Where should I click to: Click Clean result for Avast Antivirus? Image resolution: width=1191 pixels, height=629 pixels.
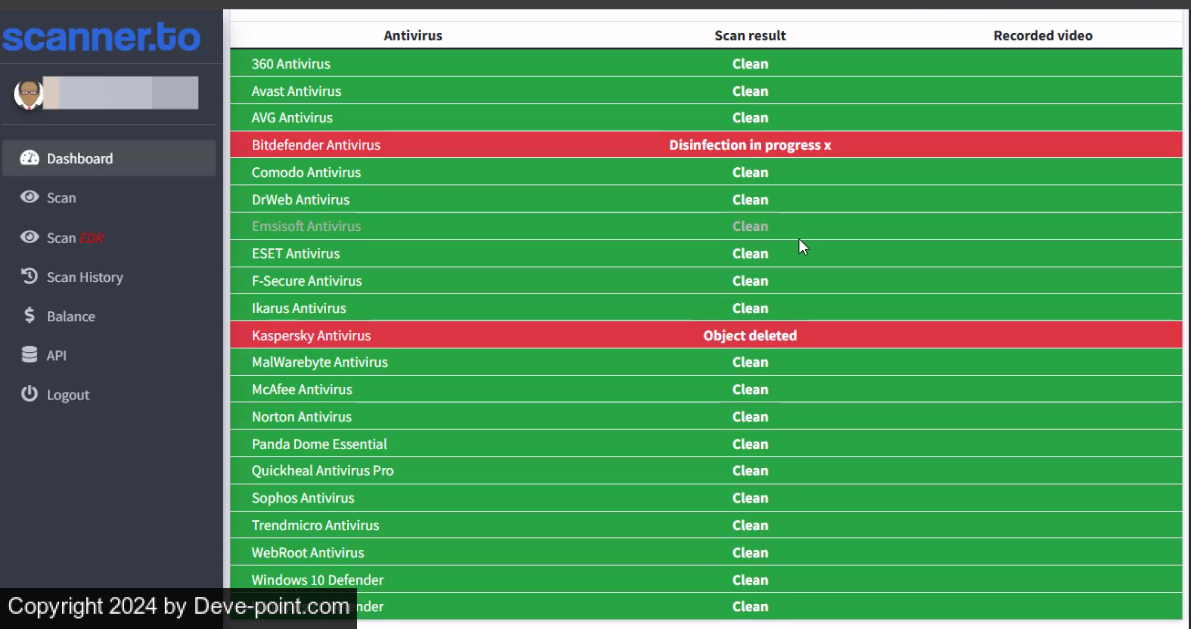click(x=750, y=91)
